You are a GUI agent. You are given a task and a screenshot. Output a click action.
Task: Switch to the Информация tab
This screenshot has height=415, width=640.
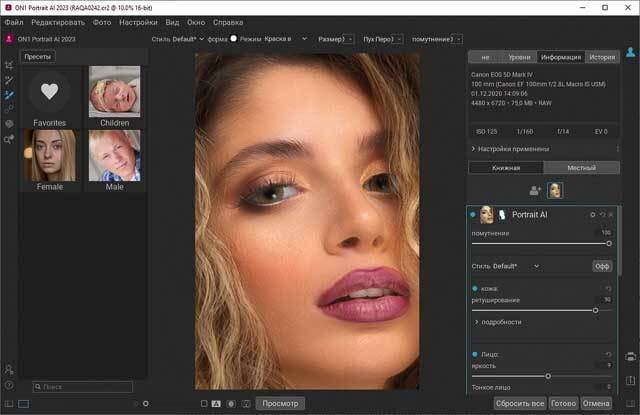561,57
